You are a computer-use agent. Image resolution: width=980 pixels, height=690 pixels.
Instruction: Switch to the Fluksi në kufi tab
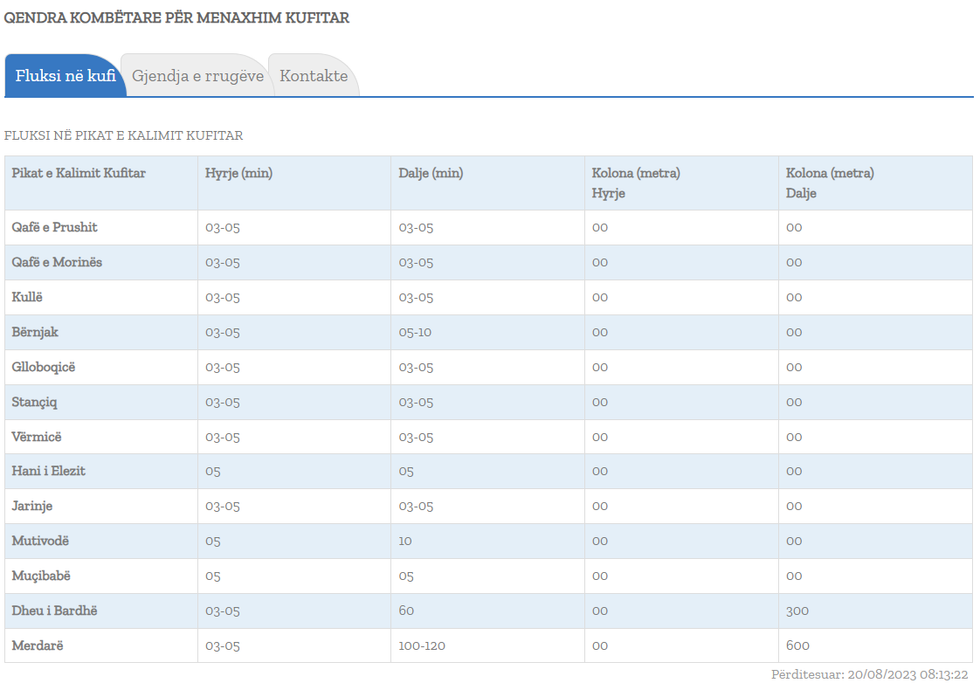65,76
